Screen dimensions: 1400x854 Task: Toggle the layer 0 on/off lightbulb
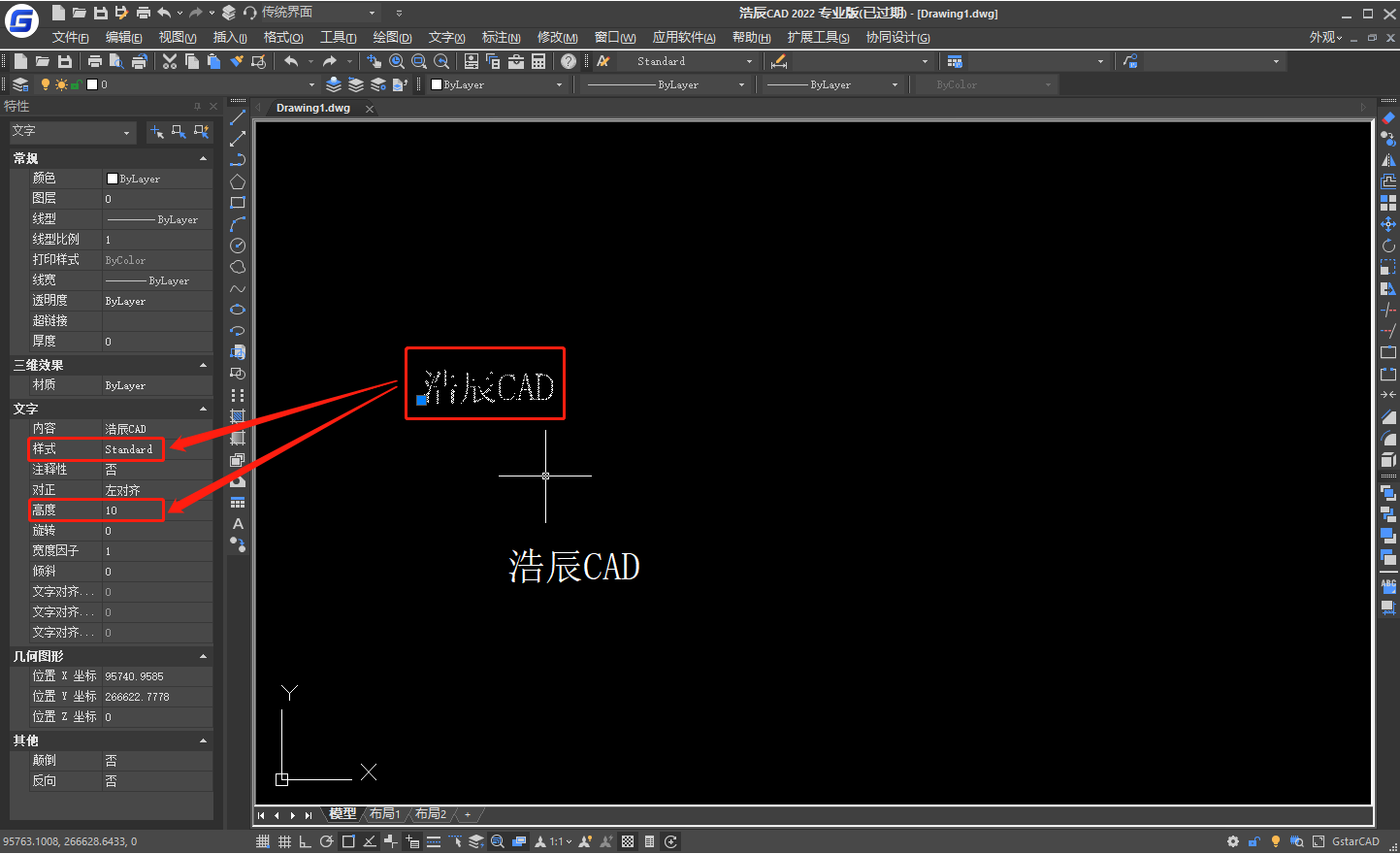coord(45,84)
